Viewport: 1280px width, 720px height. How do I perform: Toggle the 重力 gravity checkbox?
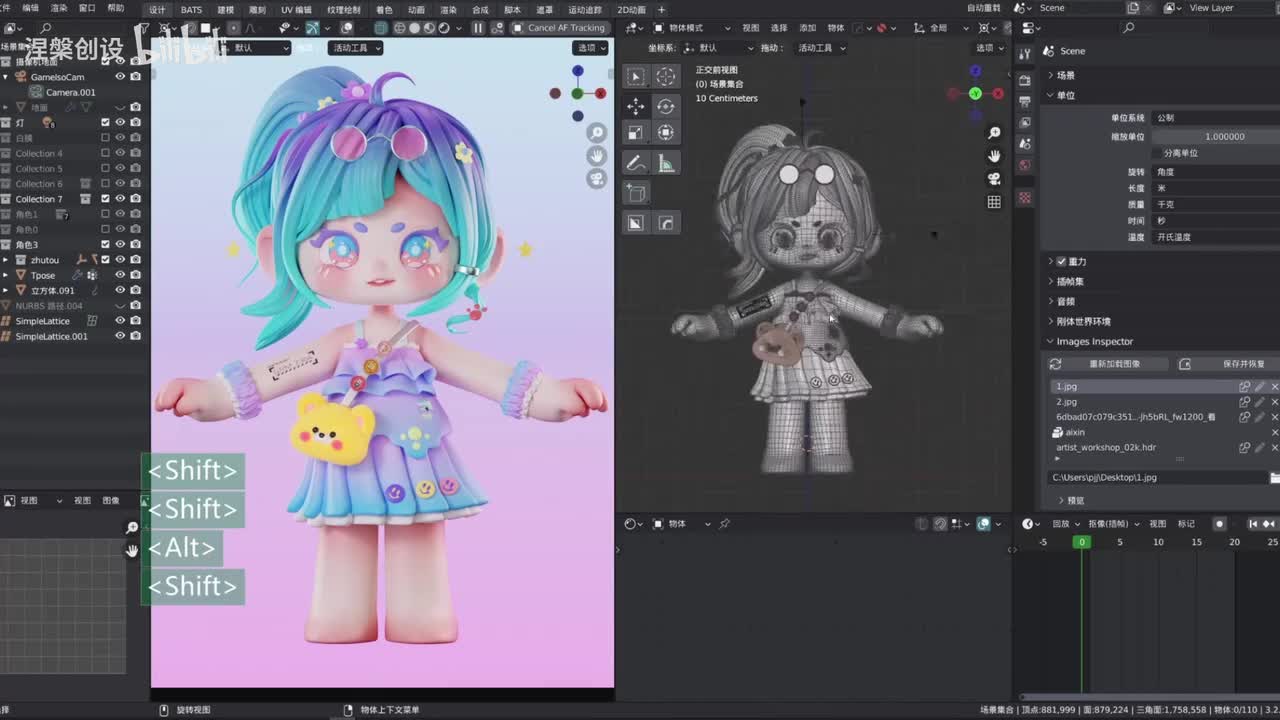(1061, 261)
